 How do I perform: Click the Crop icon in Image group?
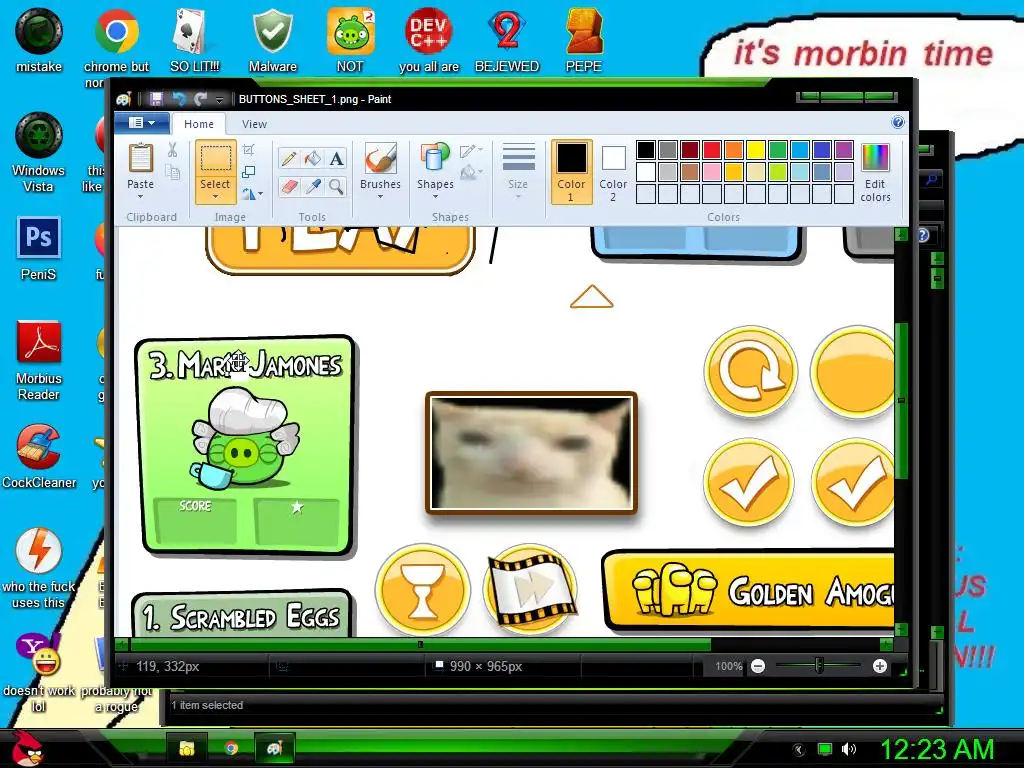tap(249, 150)
